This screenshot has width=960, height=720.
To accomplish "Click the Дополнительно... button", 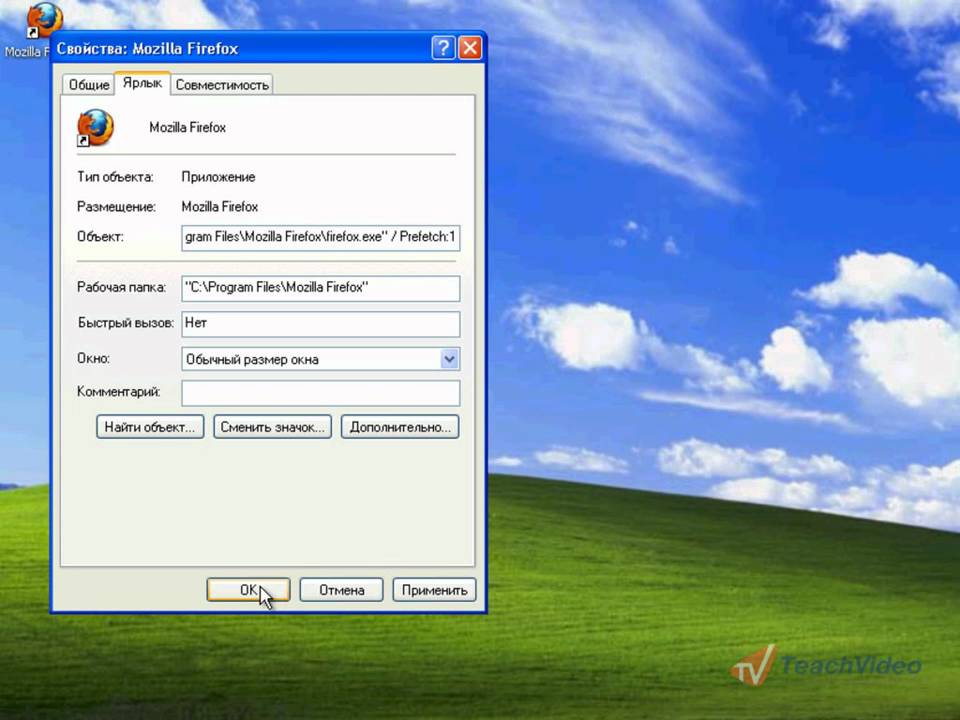I will [x=400, y=427].
